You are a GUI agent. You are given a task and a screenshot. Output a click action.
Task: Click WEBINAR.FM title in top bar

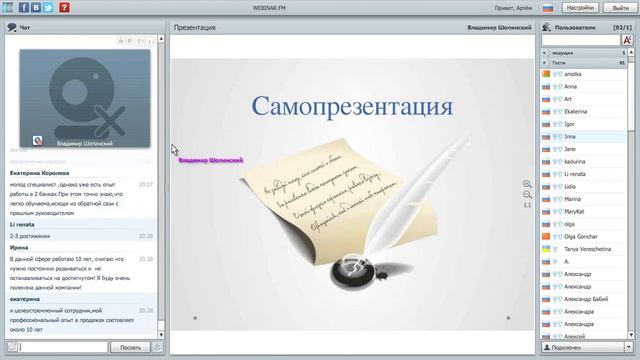pyautogui.click(x=269, y=8)
